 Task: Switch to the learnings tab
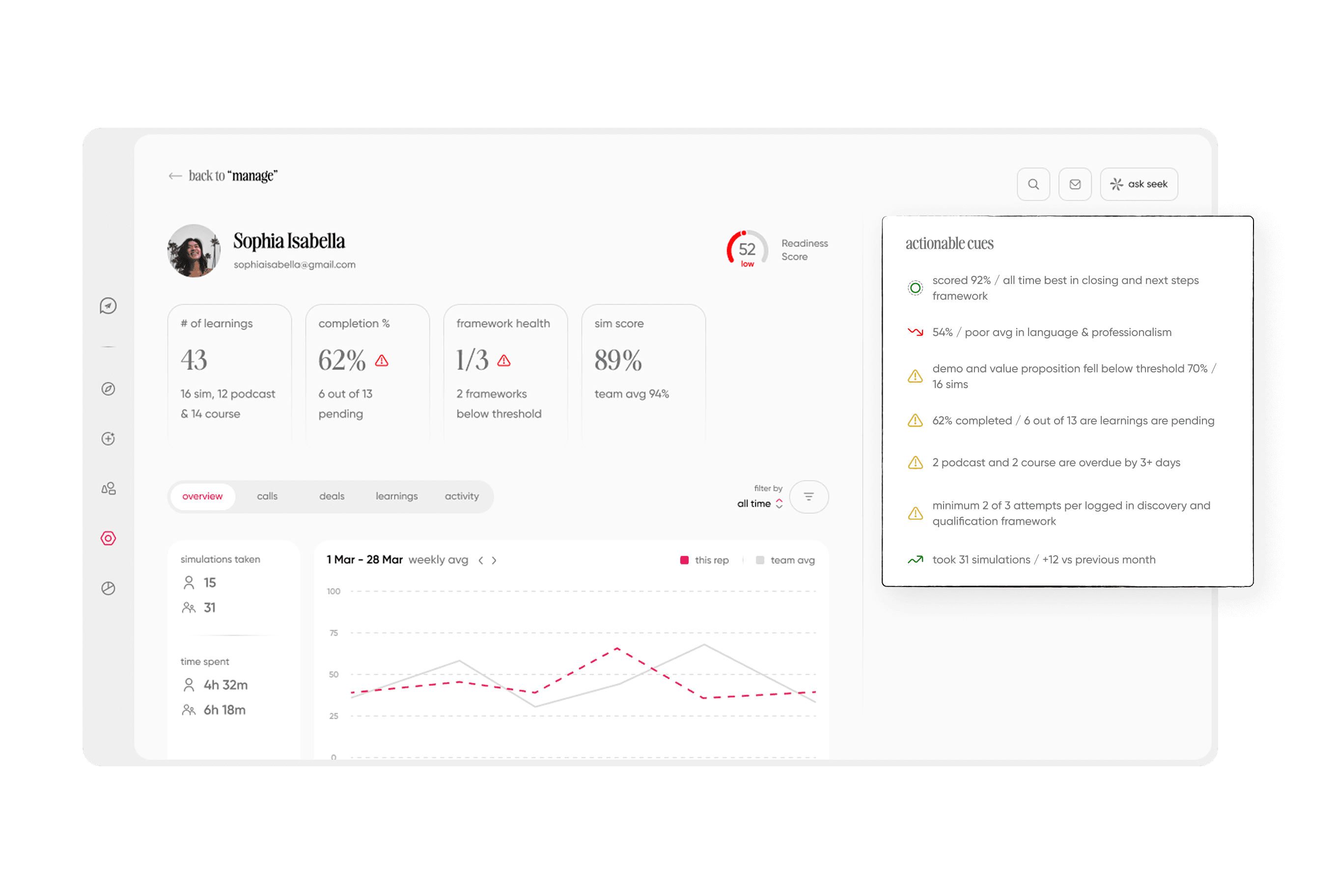pos(396,496)
